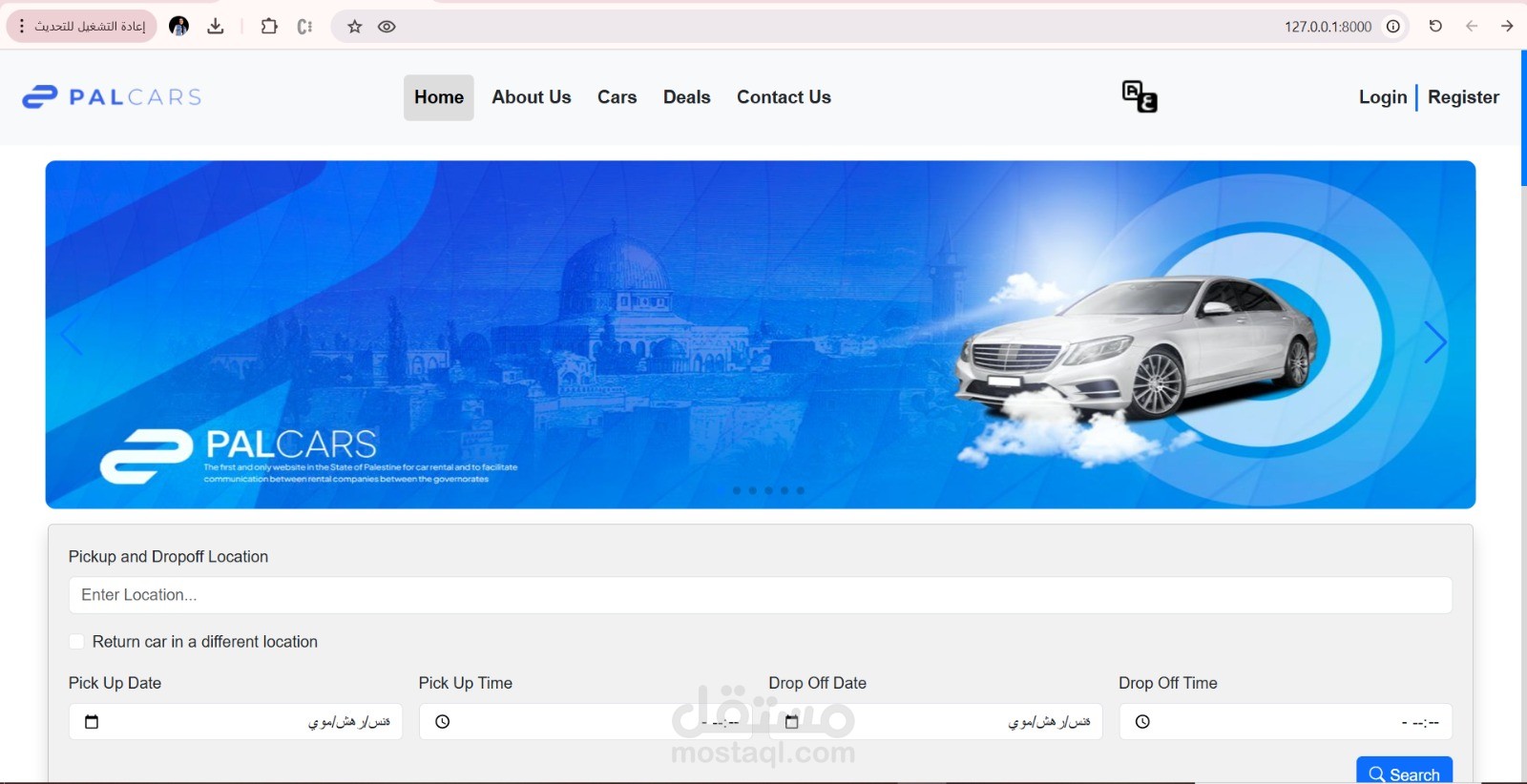1527x784 pixels.
Task: Select last carousel indicator dot
Action: click(801, 490)
